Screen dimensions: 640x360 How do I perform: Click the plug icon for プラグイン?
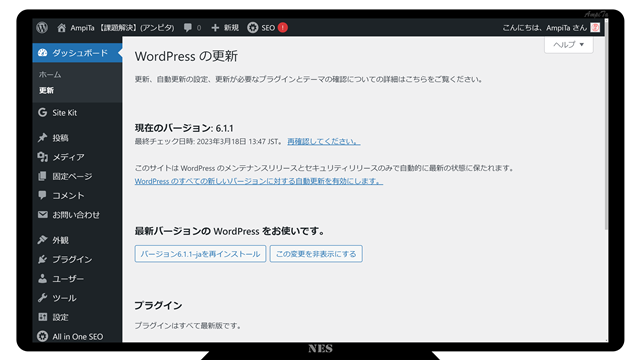[42, 259]
